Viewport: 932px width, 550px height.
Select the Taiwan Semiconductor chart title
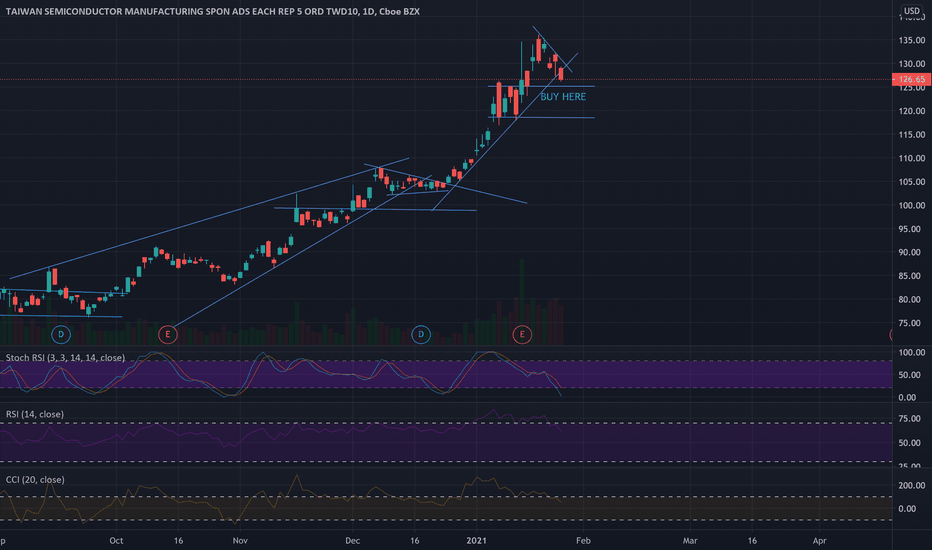coord(213,11)
